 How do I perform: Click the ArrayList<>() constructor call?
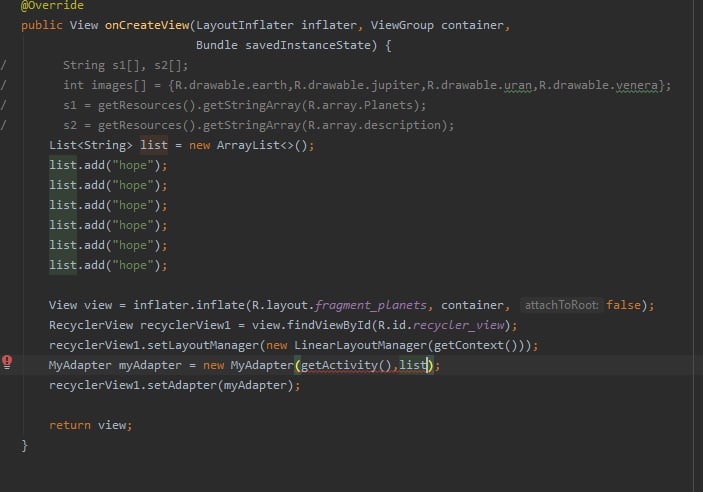pos(262,145)
